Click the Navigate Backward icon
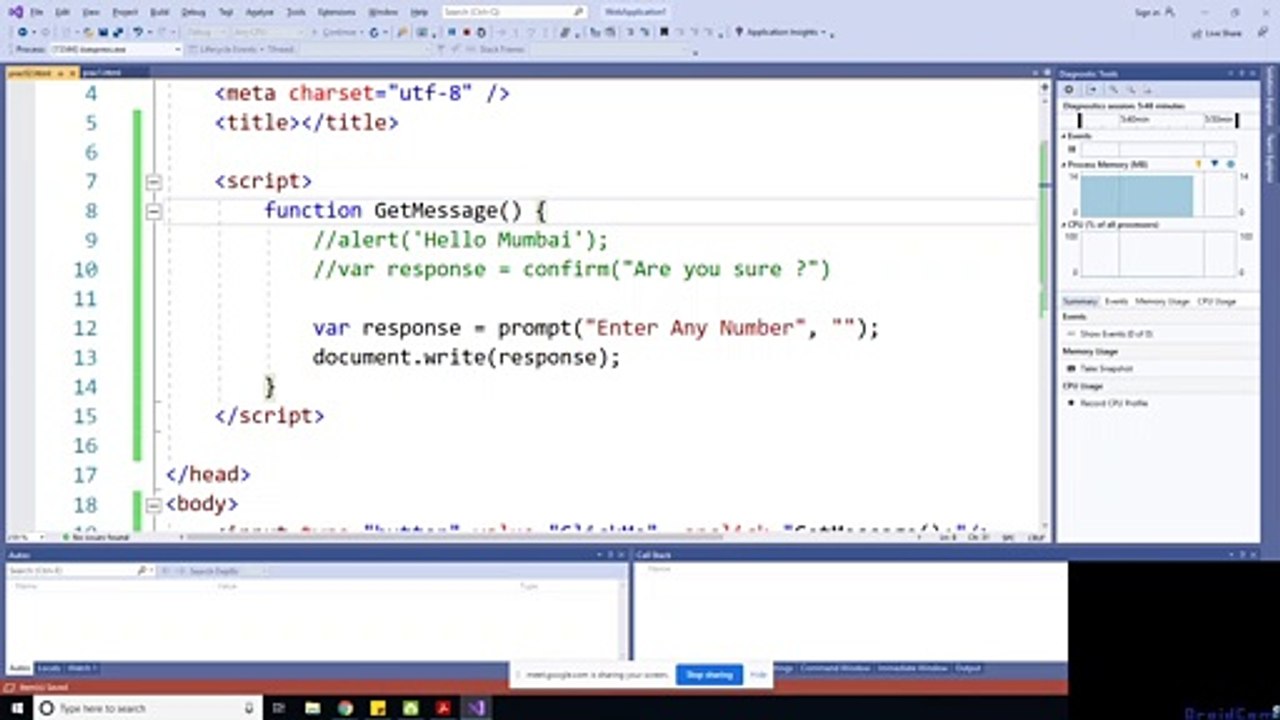 tap(22, 32)
